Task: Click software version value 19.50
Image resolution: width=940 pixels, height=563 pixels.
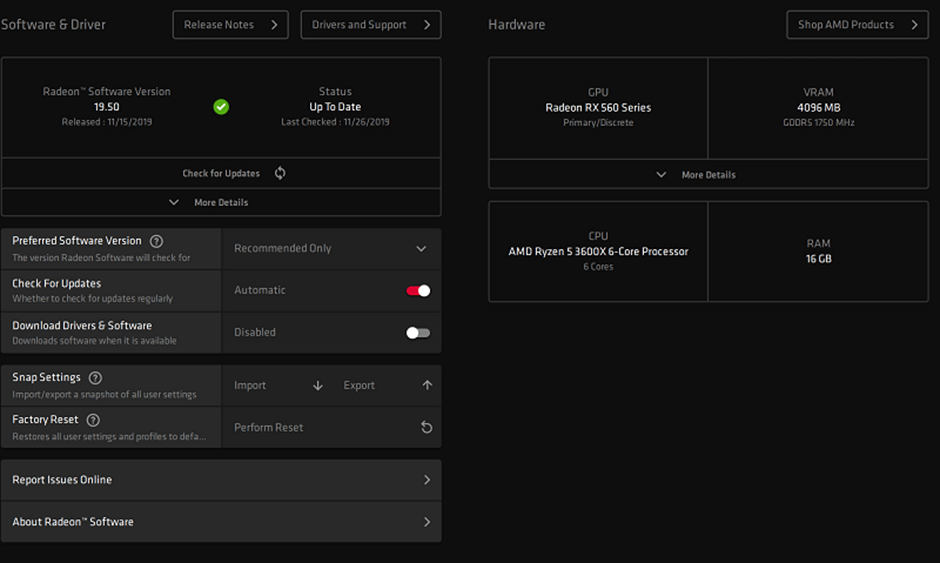Action: 107,107
